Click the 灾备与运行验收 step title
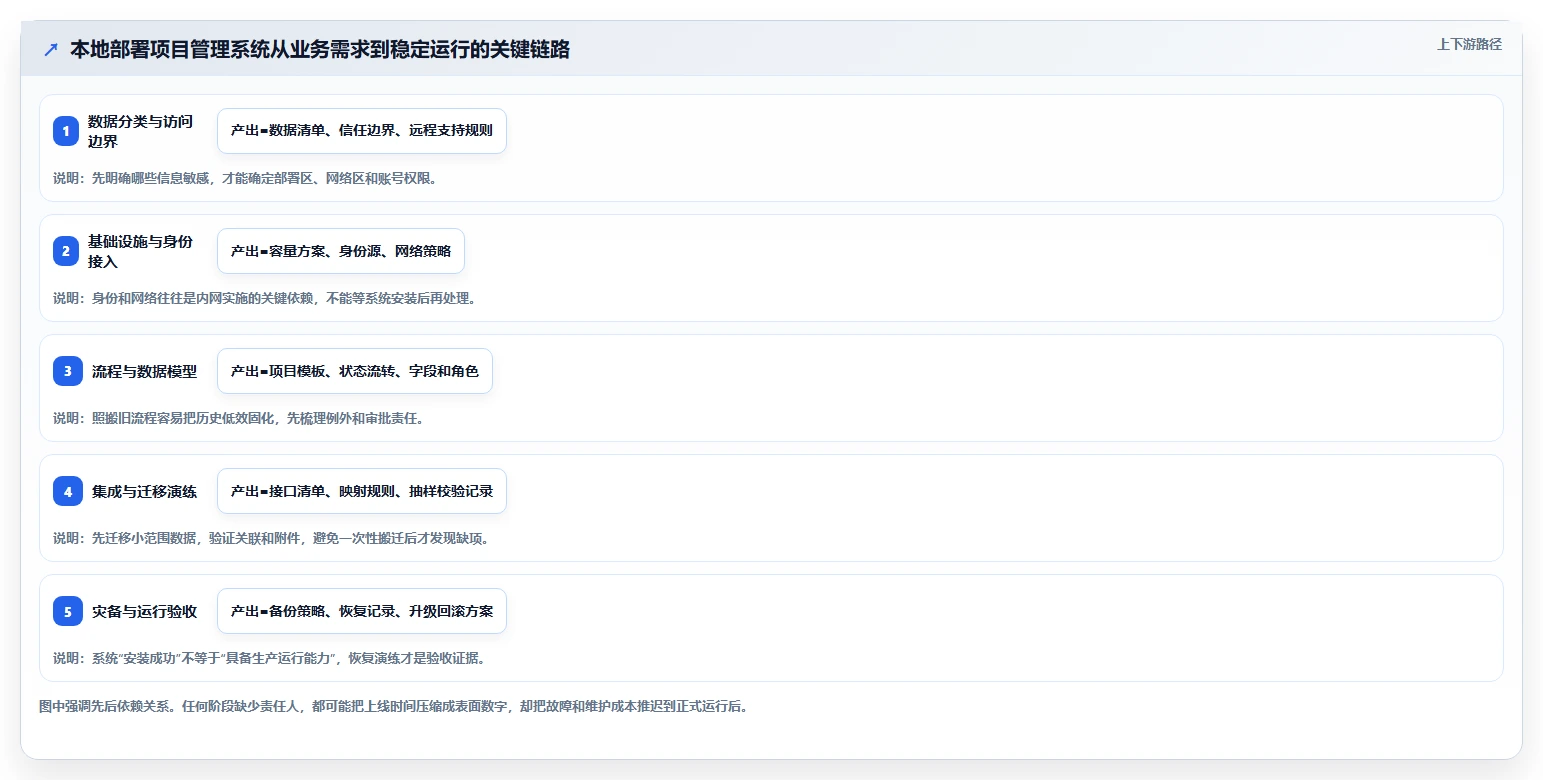The width and height of the screenshot is (1543, 780). point(144,611)
